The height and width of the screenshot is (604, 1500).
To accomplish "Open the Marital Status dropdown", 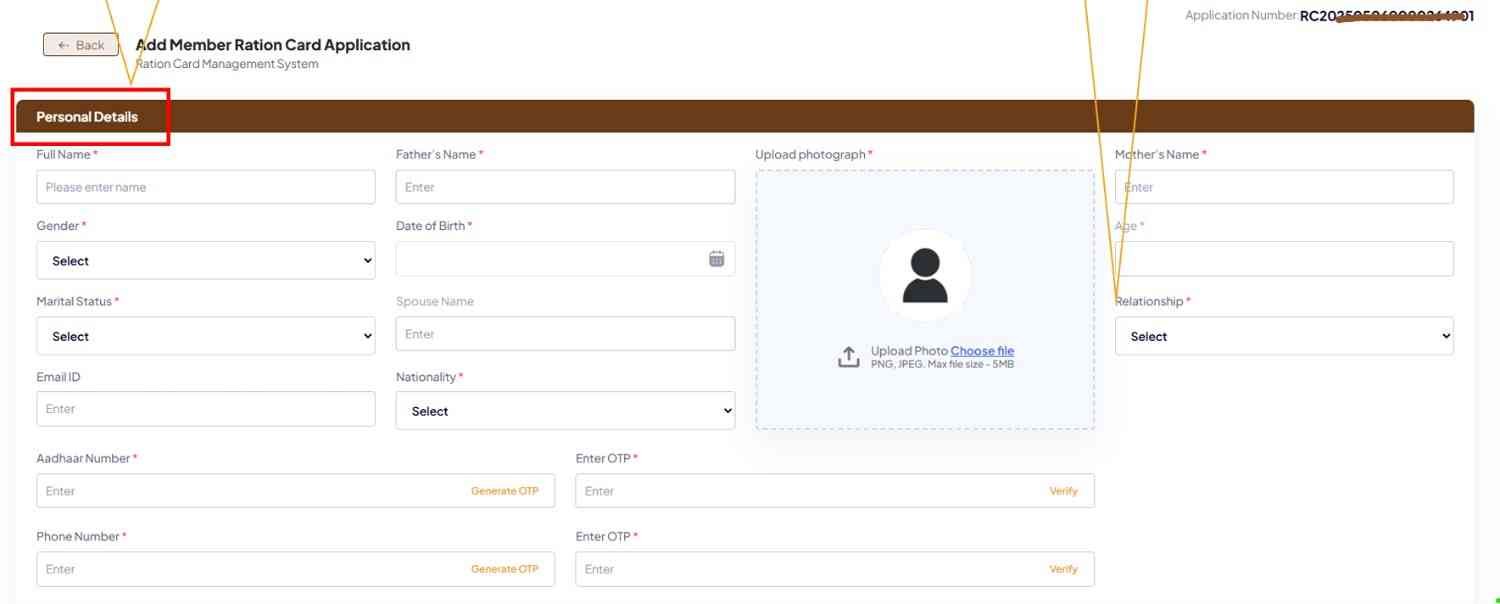I will pos(206,336).
